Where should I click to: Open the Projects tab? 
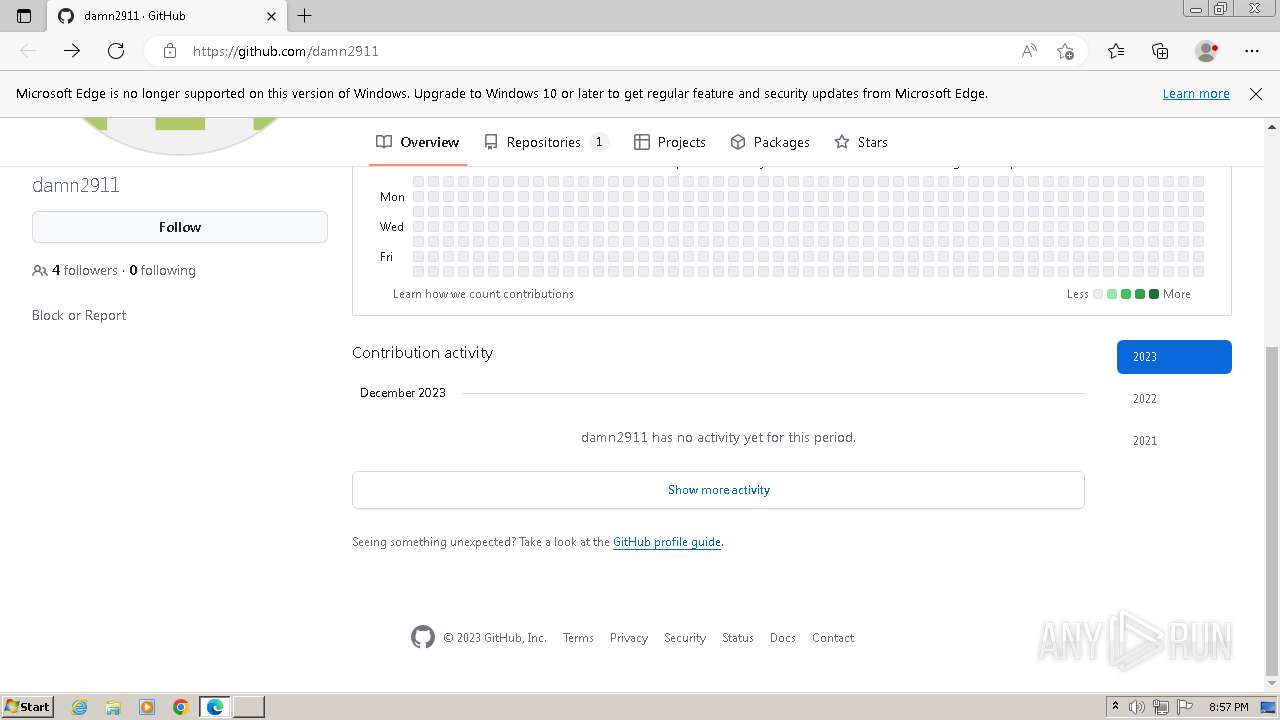click(x=670, y=142)
